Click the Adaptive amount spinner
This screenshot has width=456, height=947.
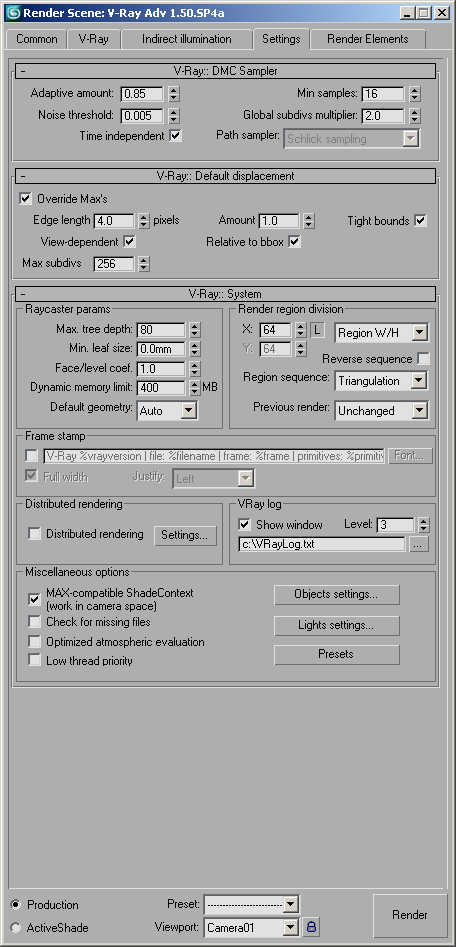(x=174, y=94)
